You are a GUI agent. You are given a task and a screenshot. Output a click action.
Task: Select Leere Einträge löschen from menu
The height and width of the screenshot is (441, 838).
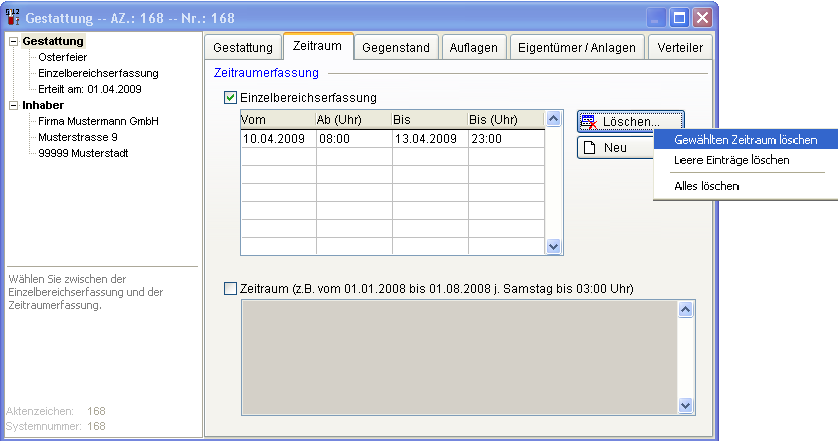pos(732,160)
